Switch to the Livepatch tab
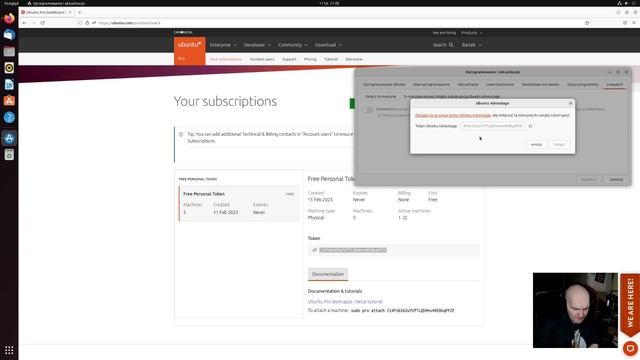 point(614,84)
